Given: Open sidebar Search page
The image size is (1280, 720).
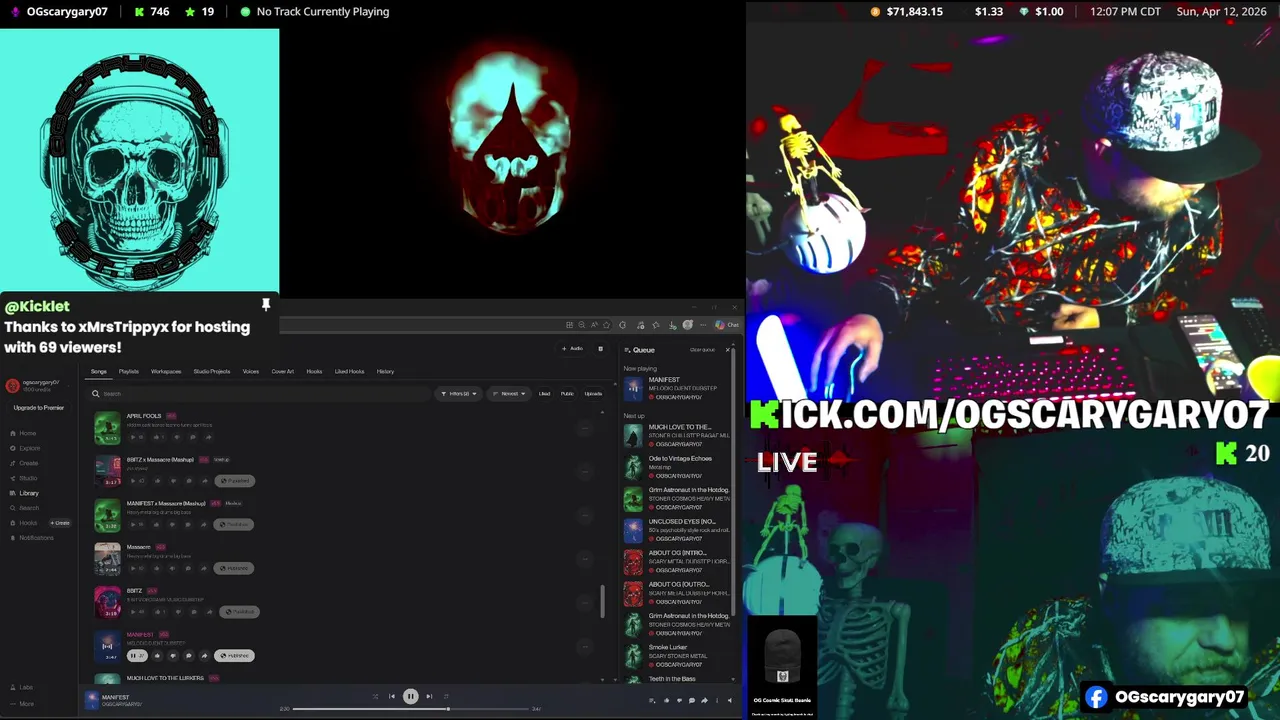Looking at the screenshot, I should point(25,508).
